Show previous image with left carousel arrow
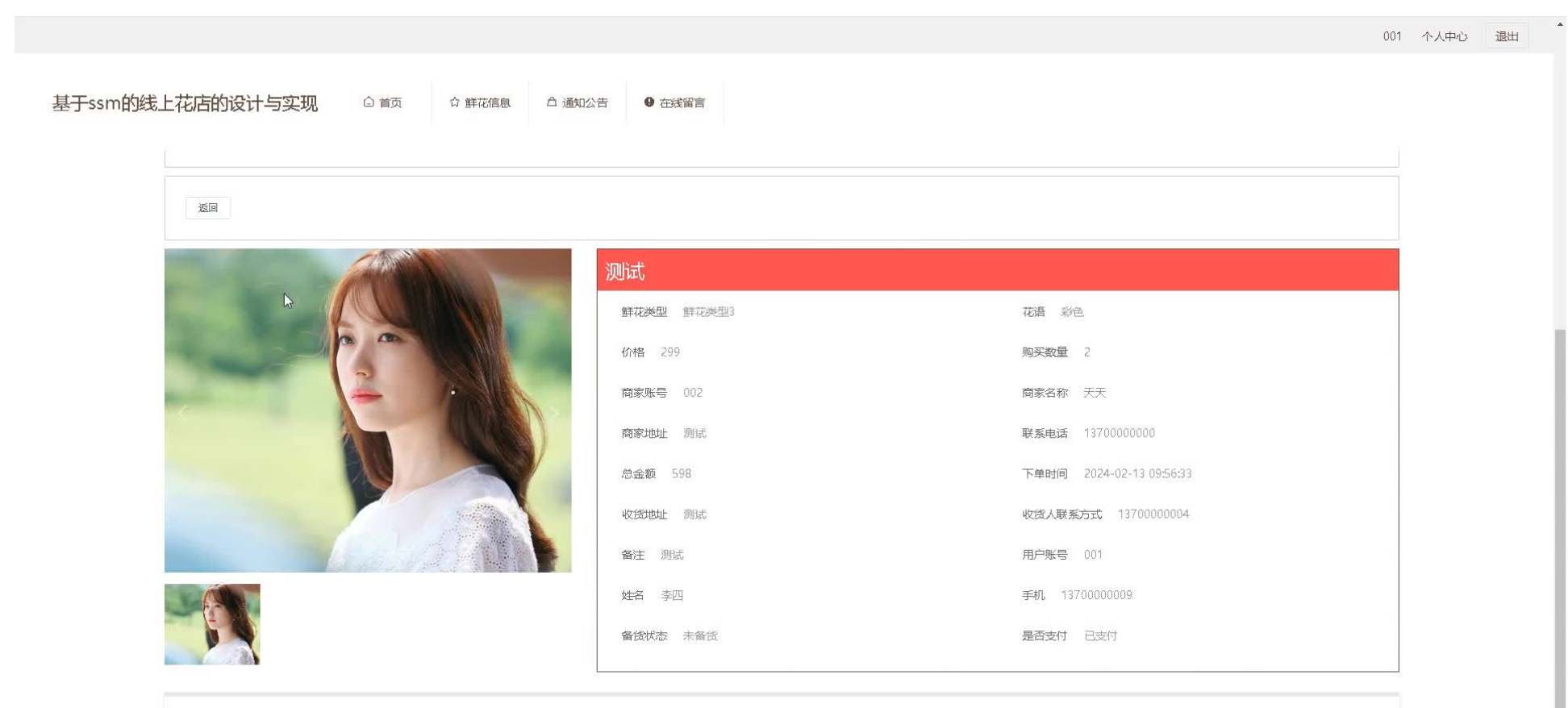 pos(182,413)
